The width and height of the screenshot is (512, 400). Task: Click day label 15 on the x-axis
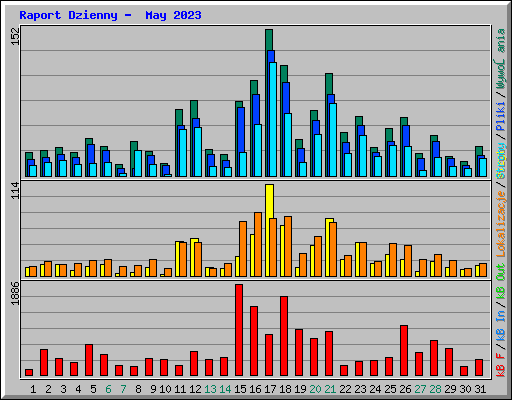coord(240,389)
